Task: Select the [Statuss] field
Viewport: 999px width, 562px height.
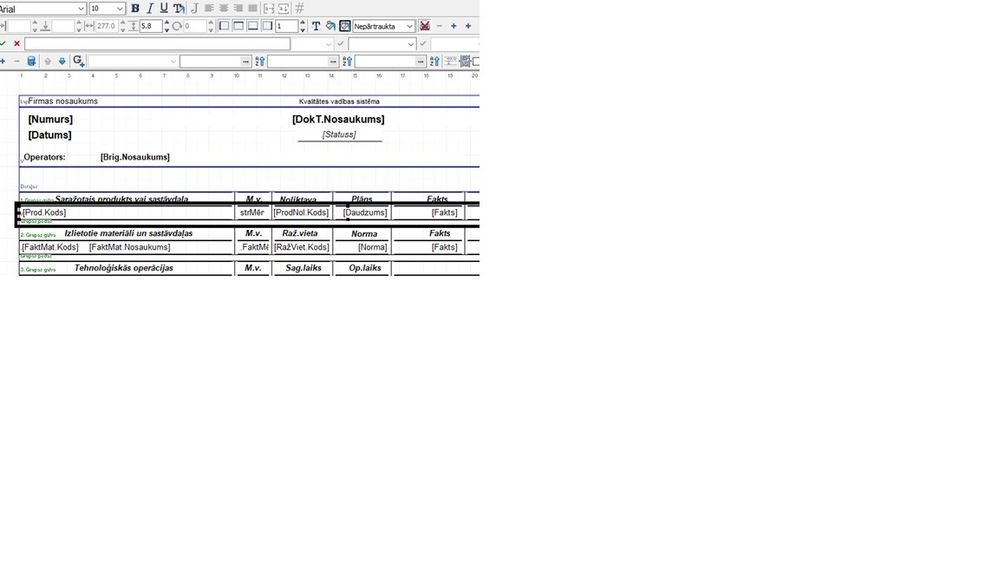Action: pos(339,134)
